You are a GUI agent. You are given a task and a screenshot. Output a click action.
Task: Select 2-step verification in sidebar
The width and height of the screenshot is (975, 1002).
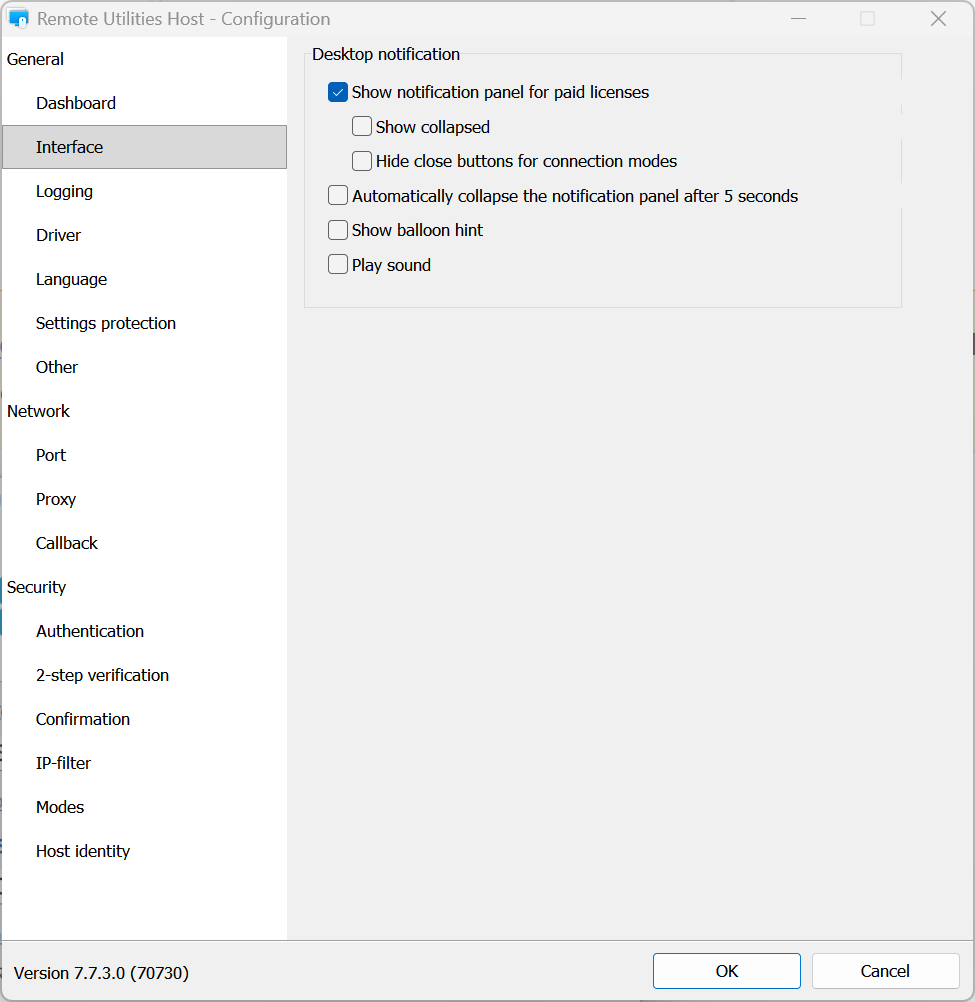coord(102,675)
